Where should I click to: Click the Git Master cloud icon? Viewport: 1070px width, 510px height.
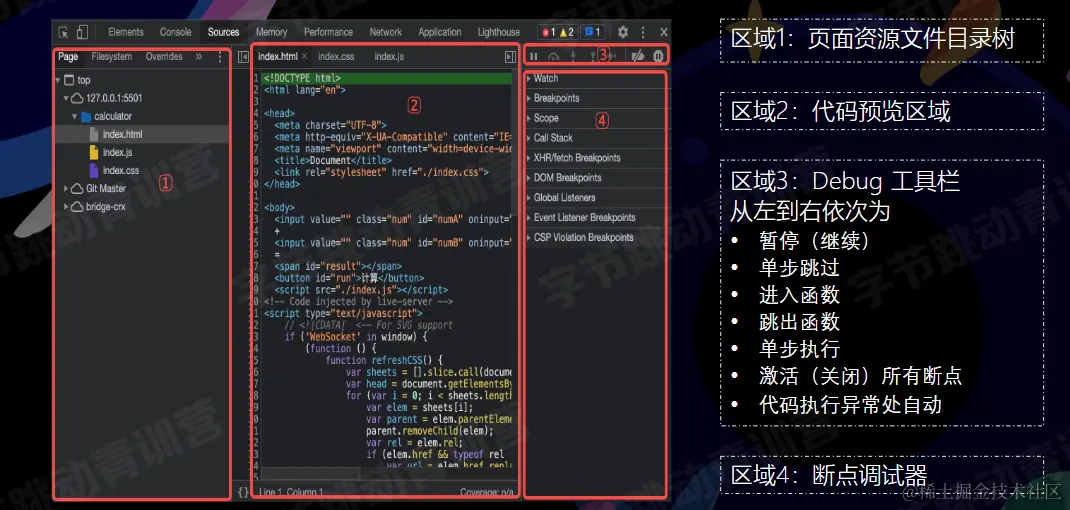click(77, 188)
